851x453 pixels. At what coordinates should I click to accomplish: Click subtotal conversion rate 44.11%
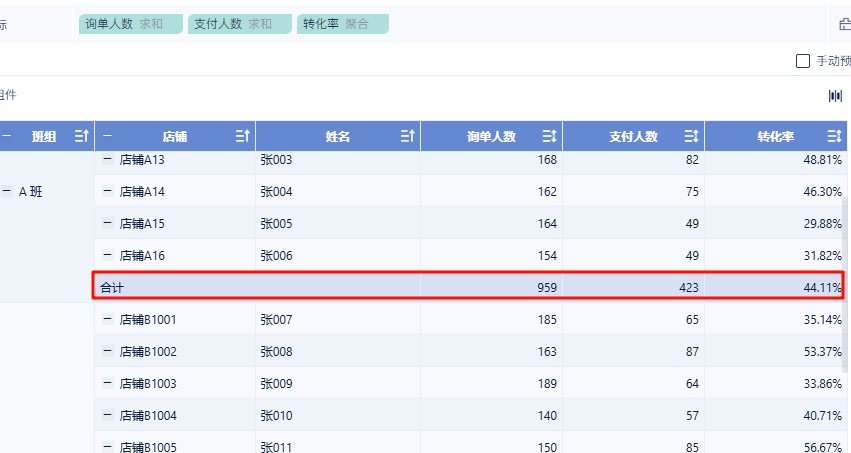823,288
